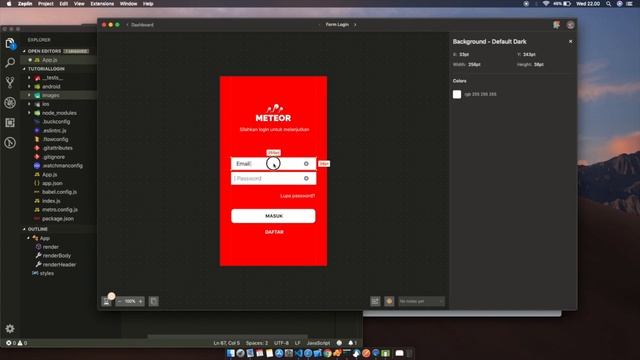640x360 pixels.
Task: Open the Explorer view in VS Code activity bar
Action: [x=10, y=43]
